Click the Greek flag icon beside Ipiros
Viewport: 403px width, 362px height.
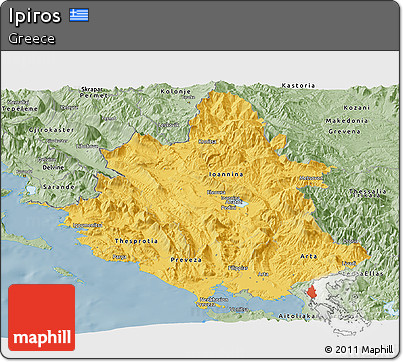tap(79, 15)
